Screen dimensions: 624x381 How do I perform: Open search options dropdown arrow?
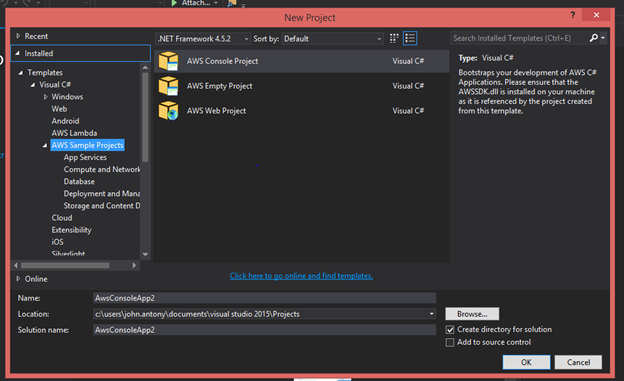603,38
